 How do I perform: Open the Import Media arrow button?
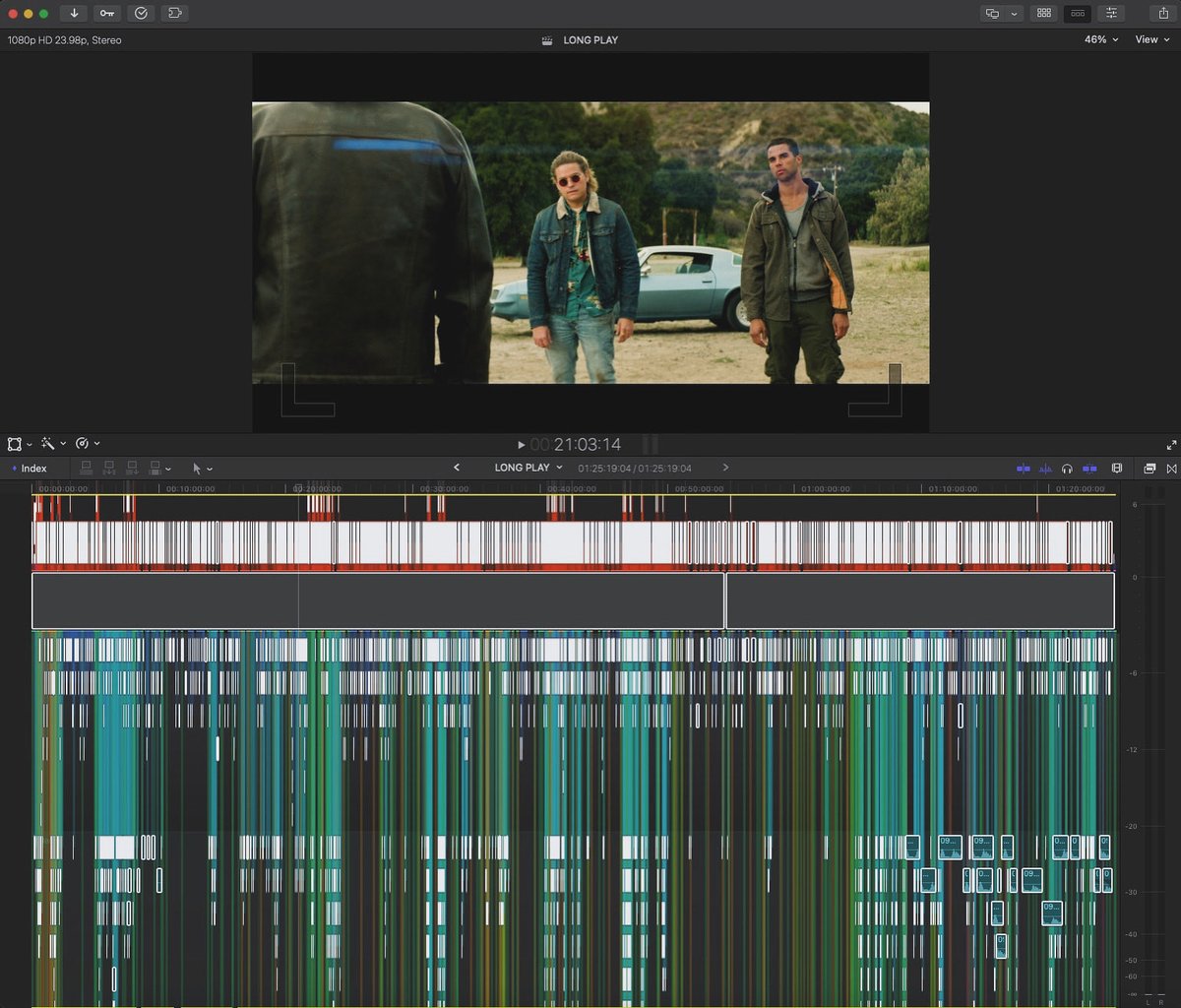(74, 14)
